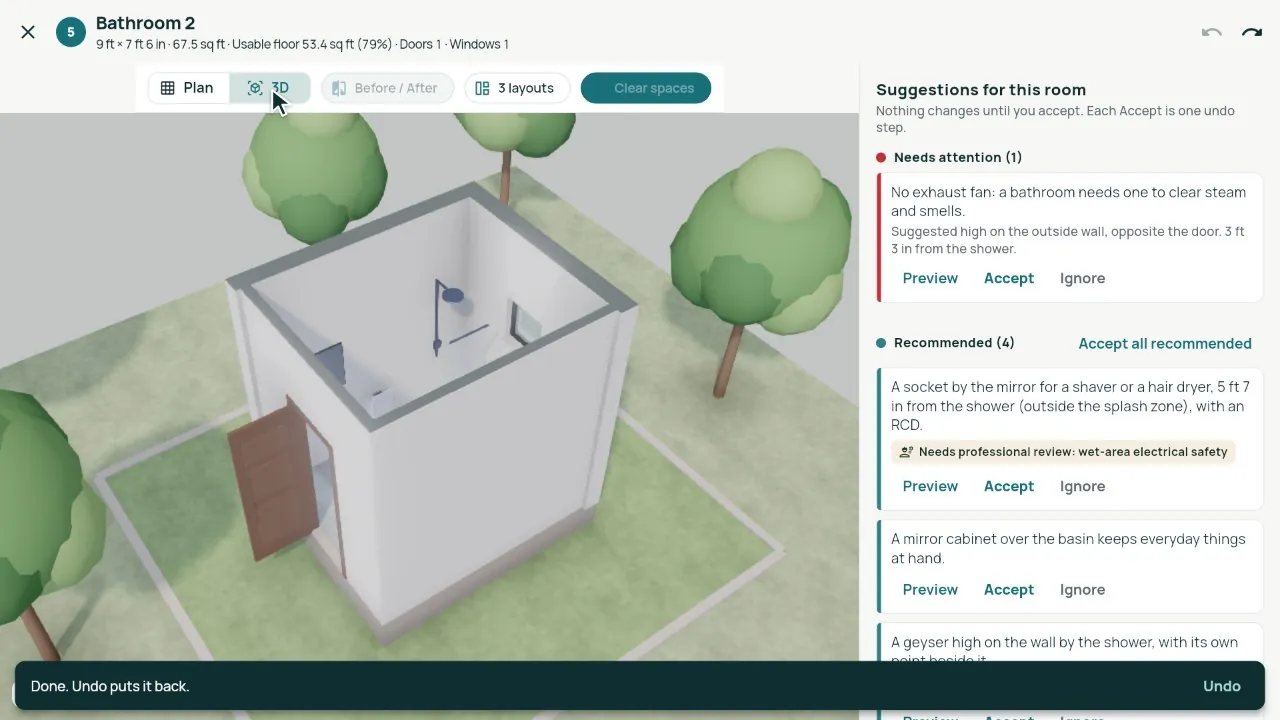Preview the exhaust fan suggestion
Image resolution: width=1280 pixels, height=720 pixels.
930,278
